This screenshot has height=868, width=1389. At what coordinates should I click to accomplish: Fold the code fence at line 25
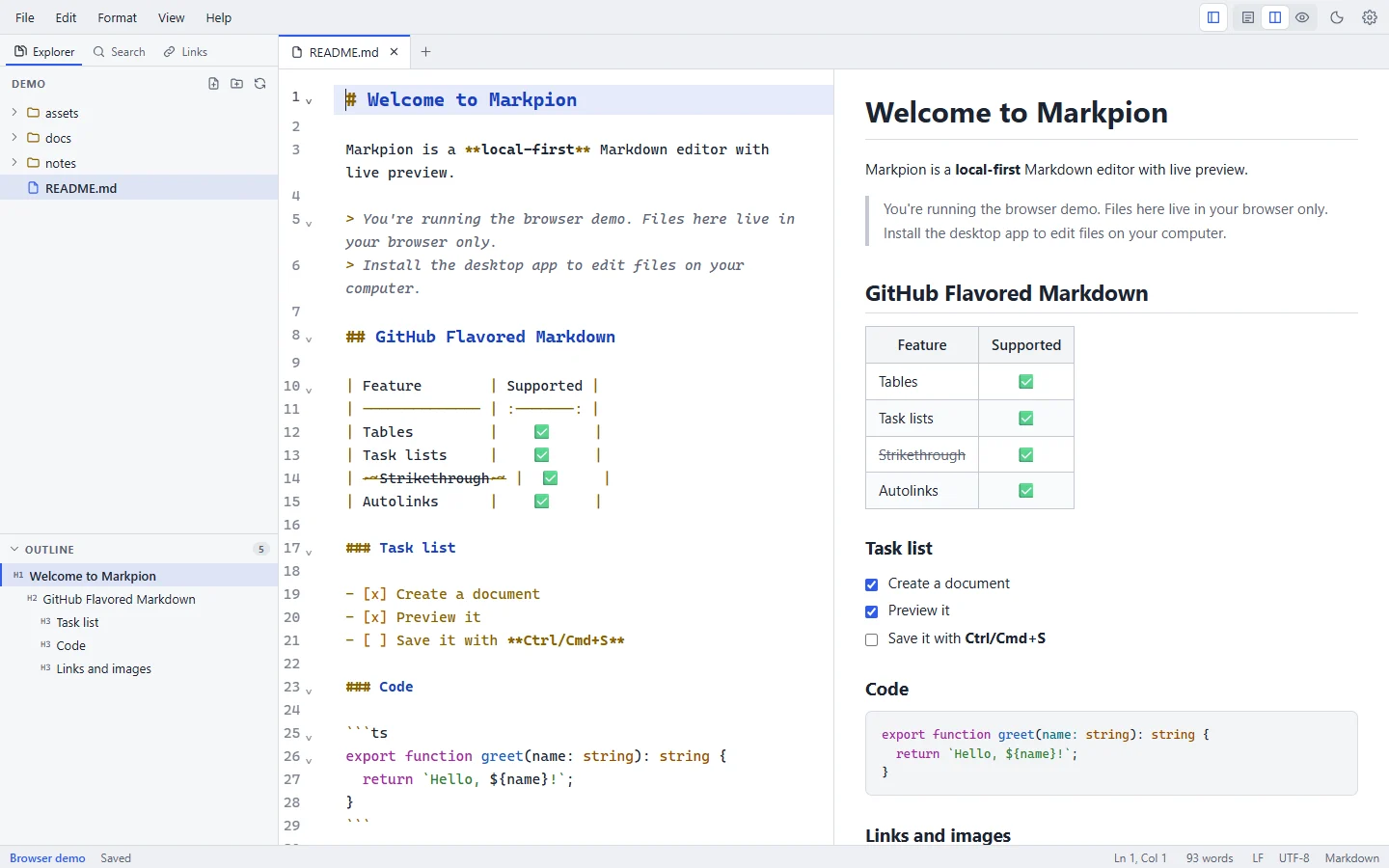[x=309, y=736]
